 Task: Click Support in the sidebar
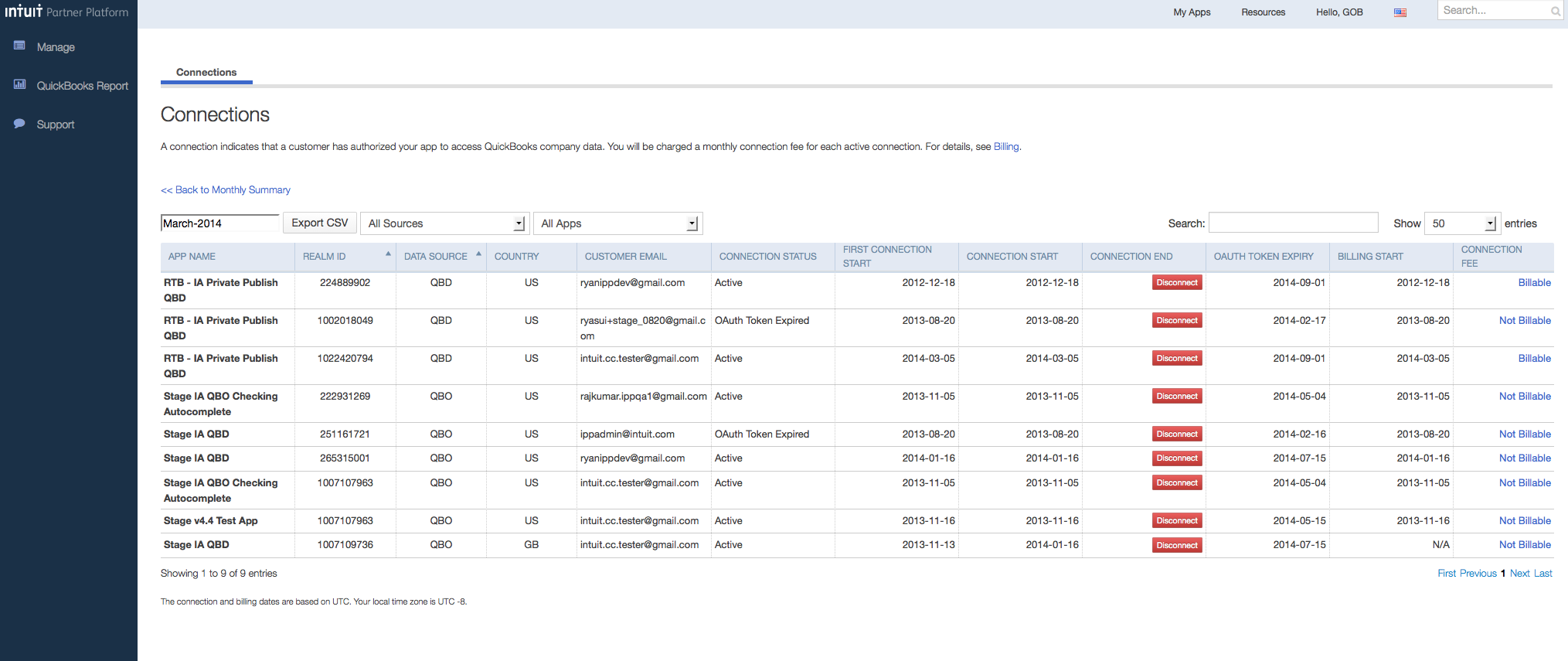(x=56, y=124)
